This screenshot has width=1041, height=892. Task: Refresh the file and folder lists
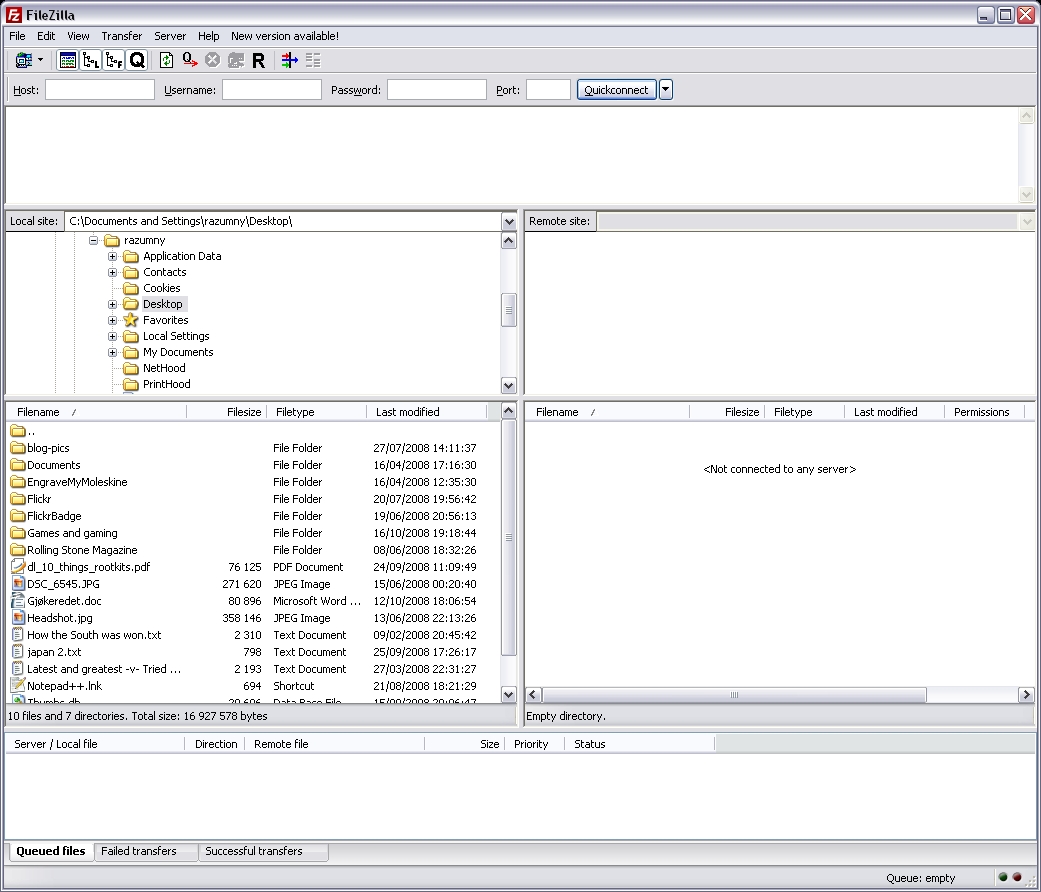pos(166,60)
